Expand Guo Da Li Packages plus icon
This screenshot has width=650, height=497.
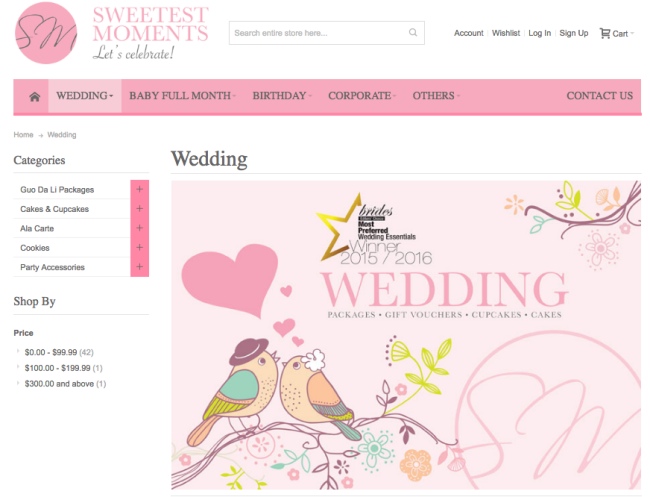click(x=139, y=189)
